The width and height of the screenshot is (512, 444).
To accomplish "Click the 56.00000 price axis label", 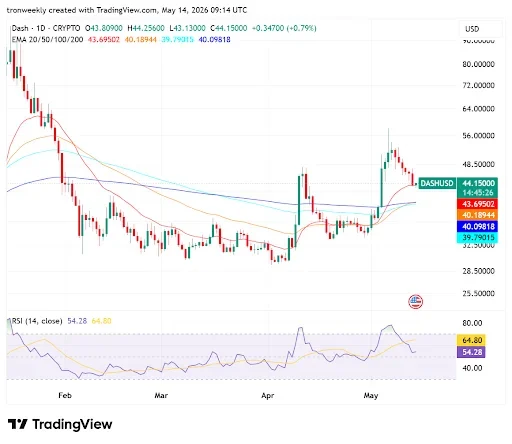I will (478, 136).
